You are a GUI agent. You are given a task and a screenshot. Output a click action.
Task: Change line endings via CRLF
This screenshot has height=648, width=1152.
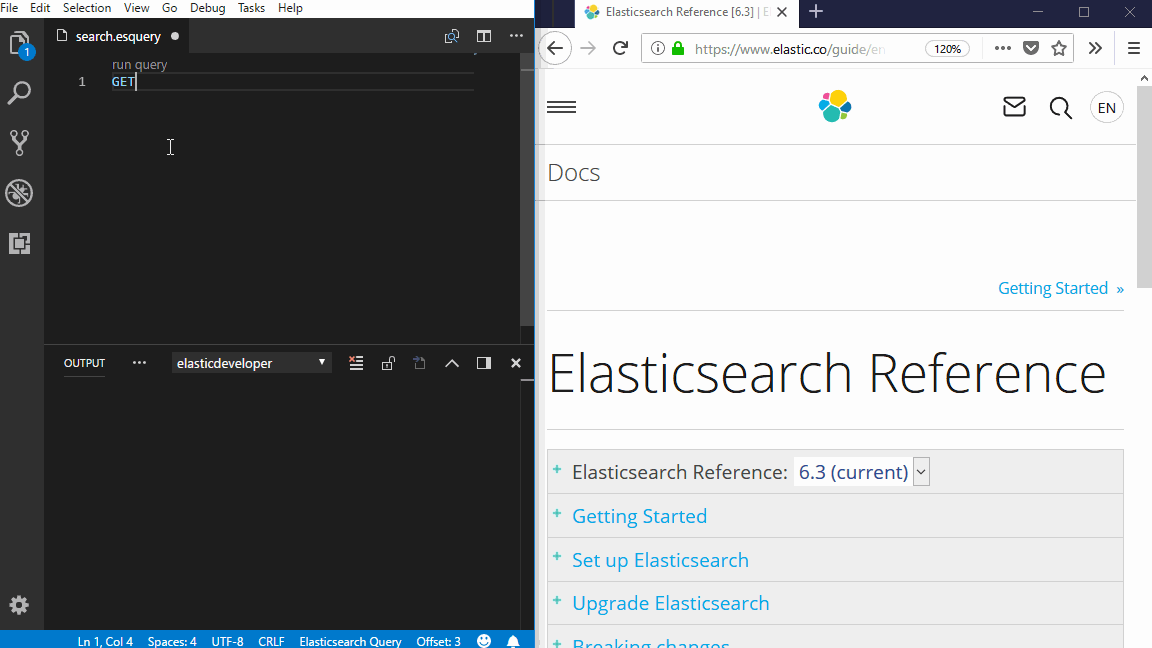[x=271, y=641]
